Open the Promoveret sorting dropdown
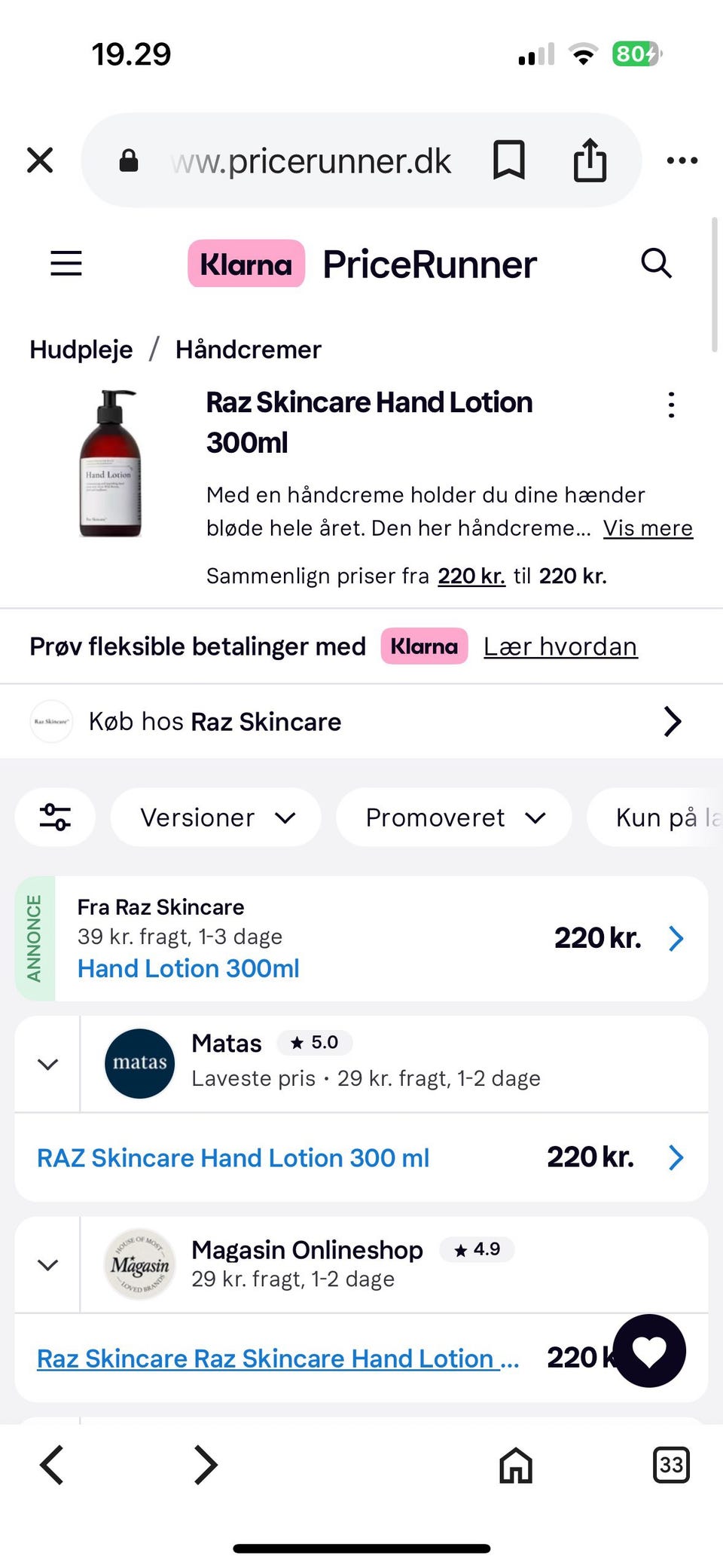The image size is (723, 1568). pyautogui.click(x=454, y=818)
